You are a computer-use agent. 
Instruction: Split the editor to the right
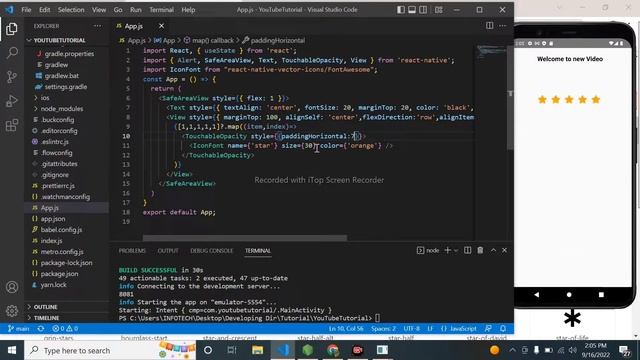click(489, 26)
